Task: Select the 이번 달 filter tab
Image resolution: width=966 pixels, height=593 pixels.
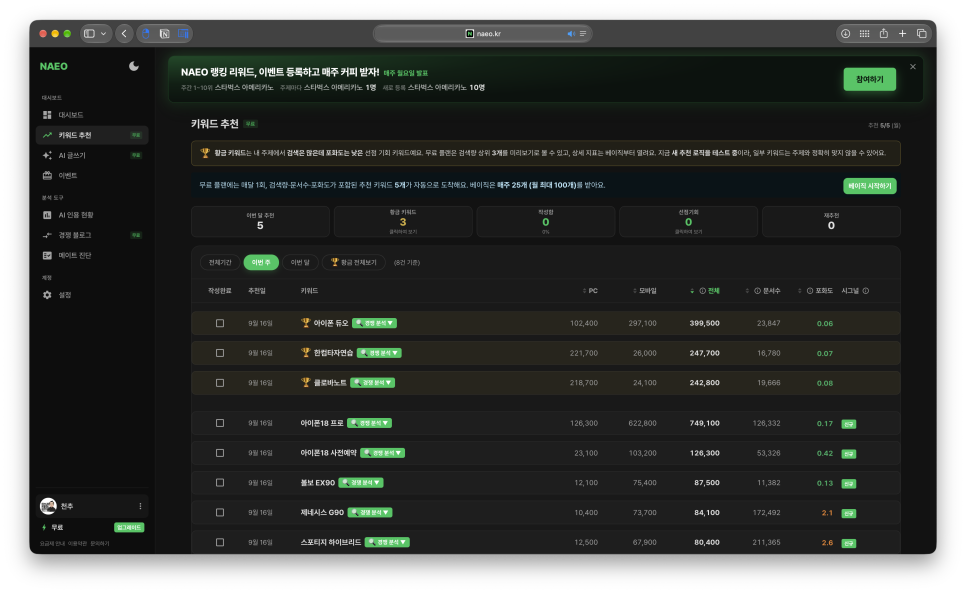Action: tap(300, 262)
